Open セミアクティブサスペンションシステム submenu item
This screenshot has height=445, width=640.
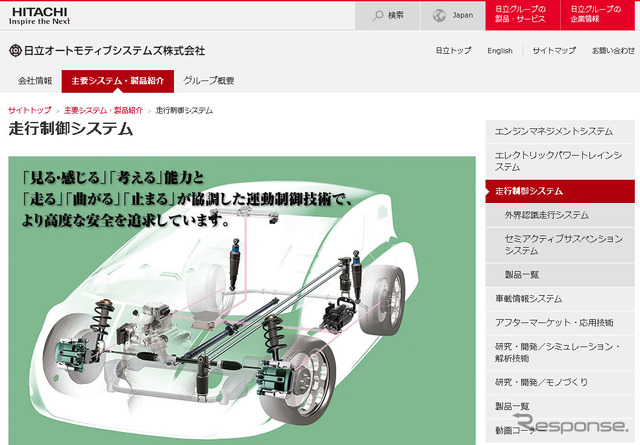coord(560,245)
